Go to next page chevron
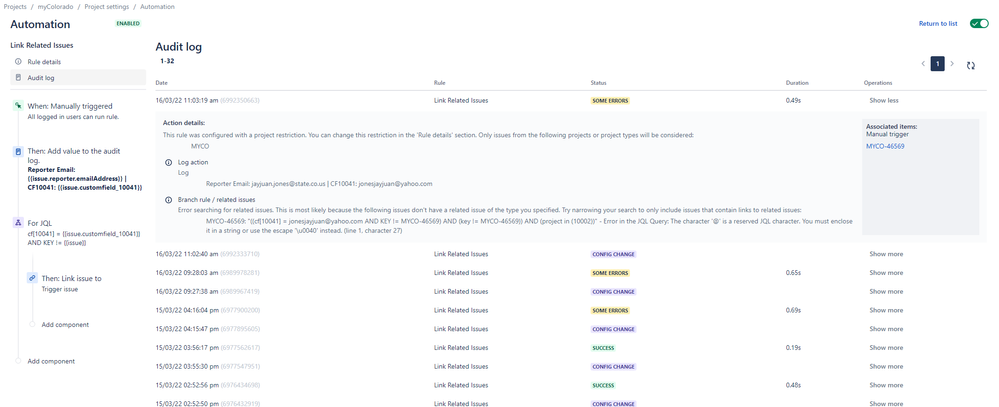This screenshot has height=407, width=999. coord(952,64)
